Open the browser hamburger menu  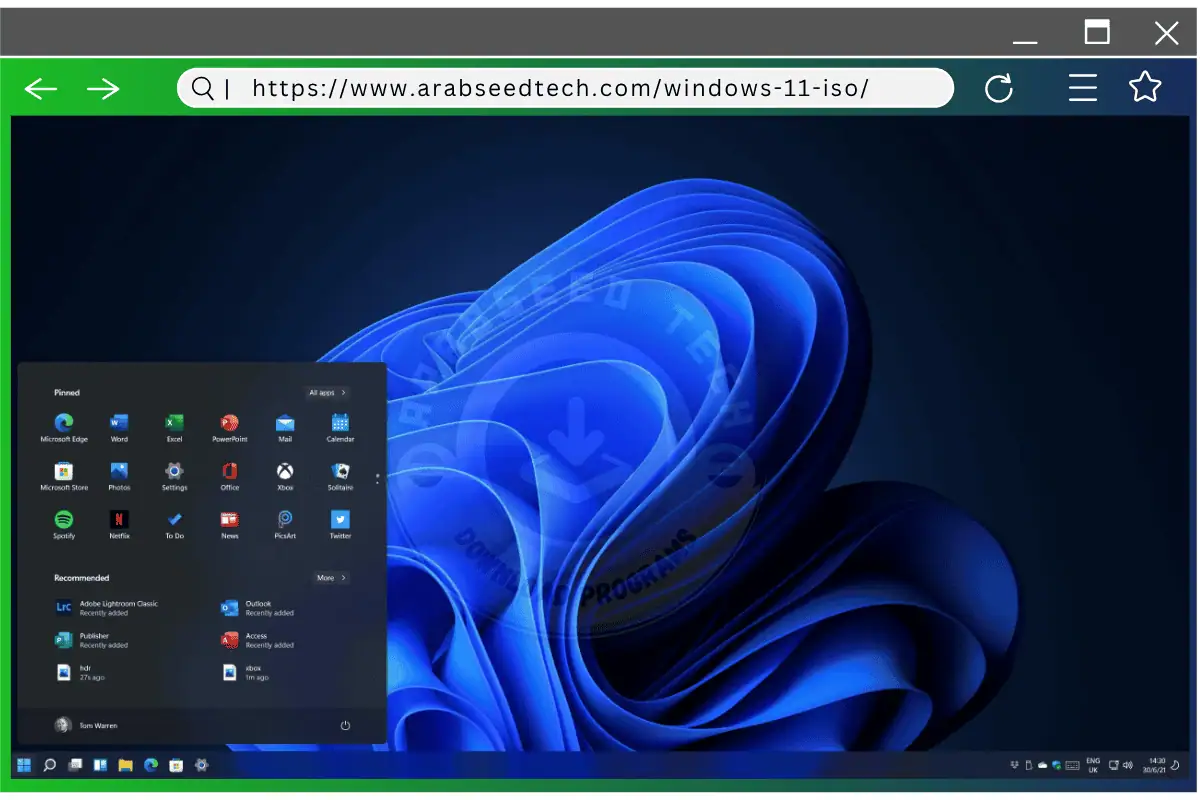click(1083, 88)
